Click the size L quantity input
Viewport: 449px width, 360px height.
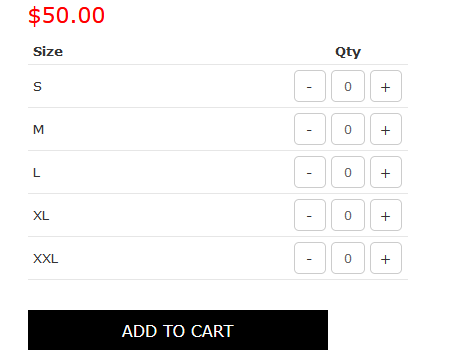[348, 172]
